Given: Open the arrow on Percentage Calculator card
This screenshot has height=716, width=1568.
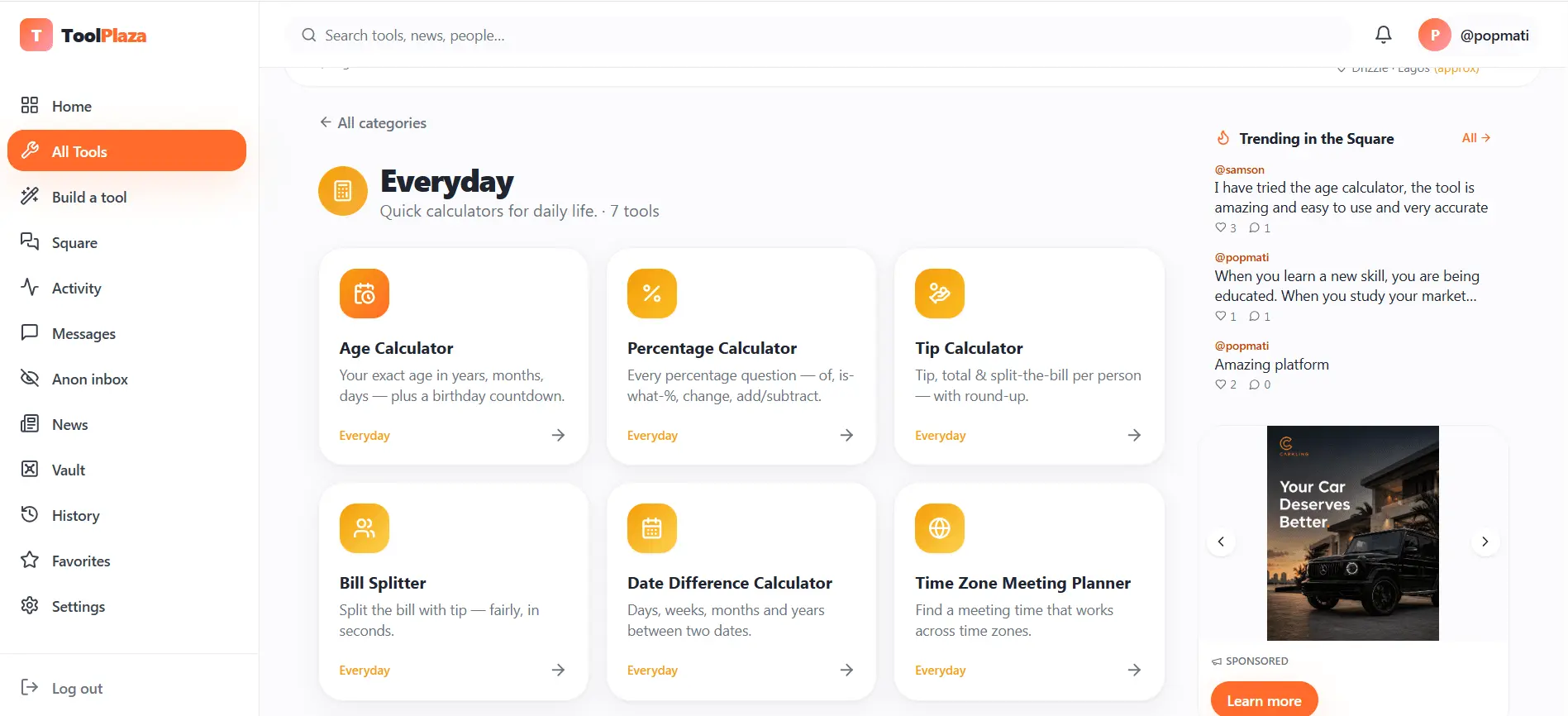Looking at the screenshot, I should click(846, 435).
